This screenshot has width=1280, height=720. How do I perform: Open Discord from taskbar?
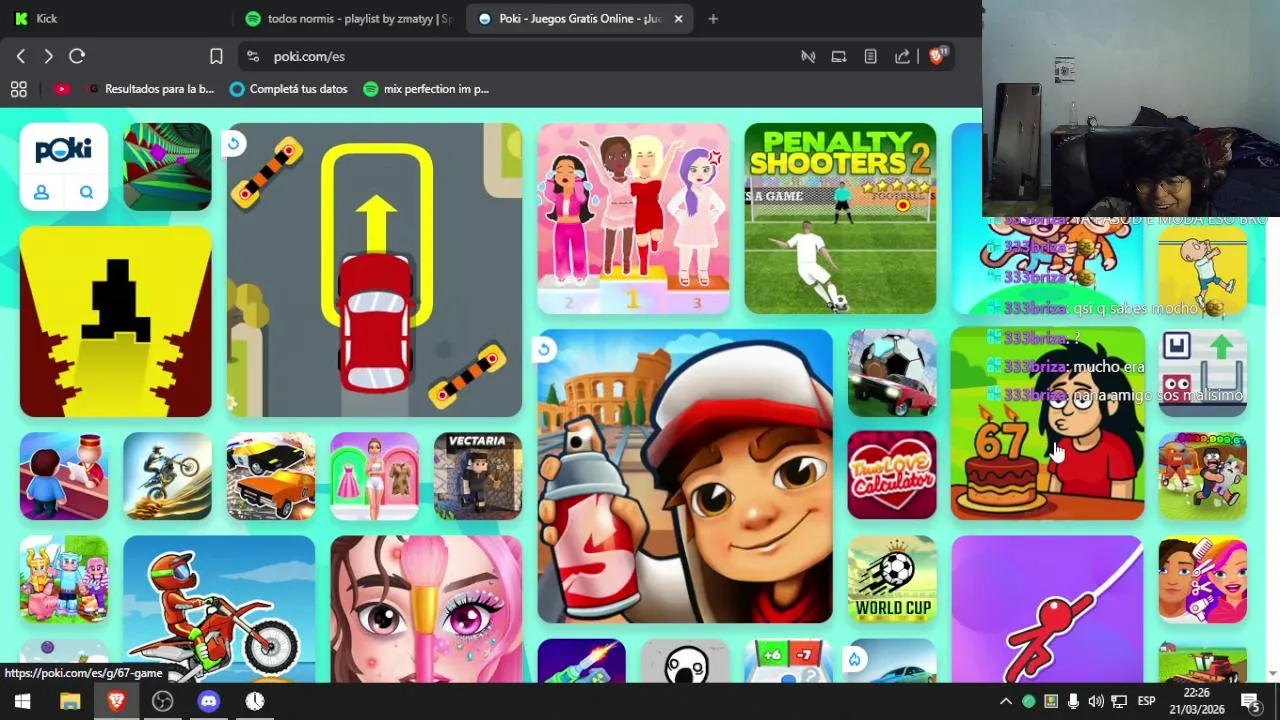pyautogui.click(x=209, y=701)
